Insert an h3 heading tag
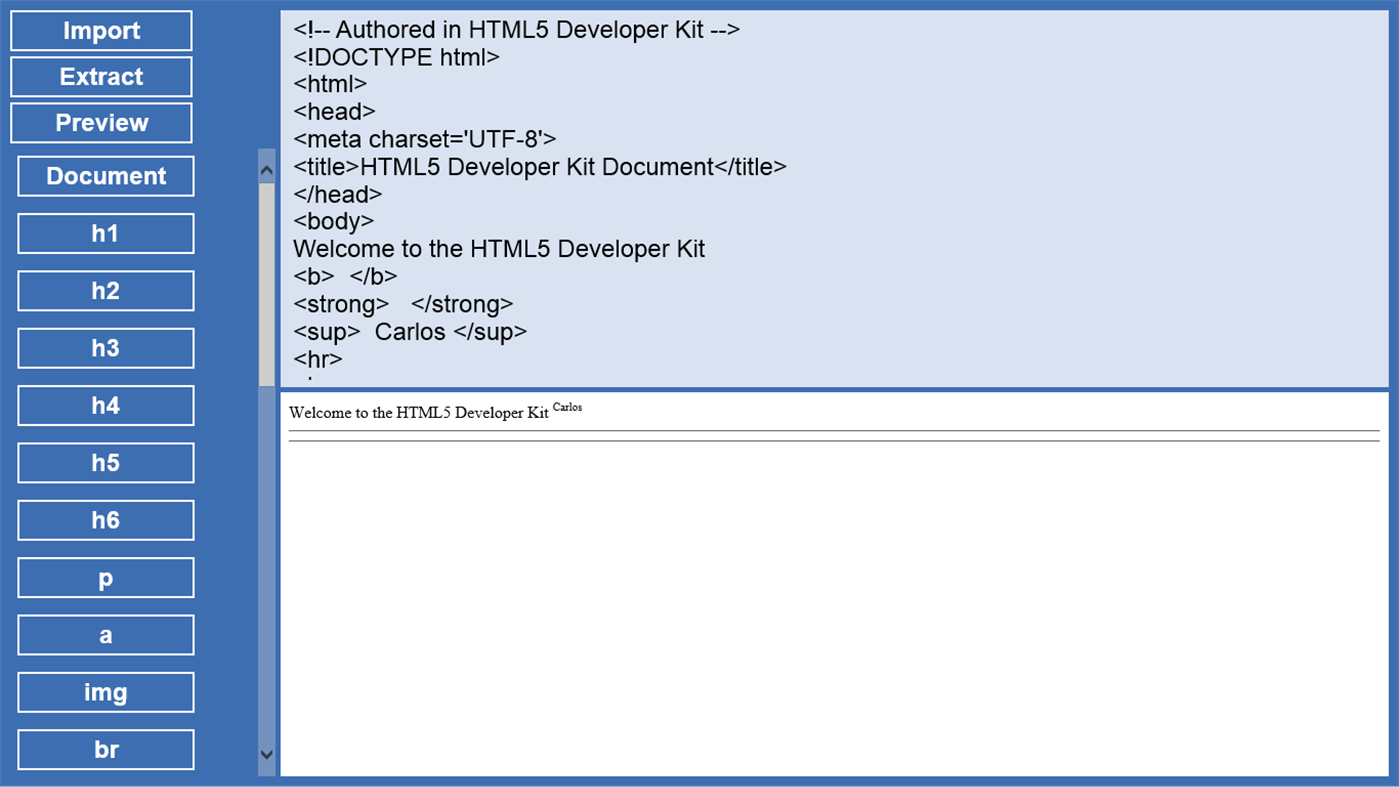Image resolution: width=1399 pixels, height=787 pixels. click(105, 347)
